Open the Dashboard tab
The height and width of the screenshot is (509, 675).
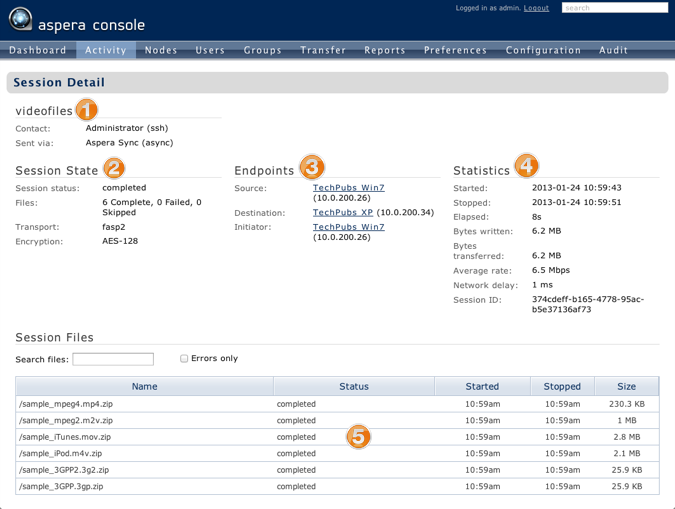[x=38, y=50]
